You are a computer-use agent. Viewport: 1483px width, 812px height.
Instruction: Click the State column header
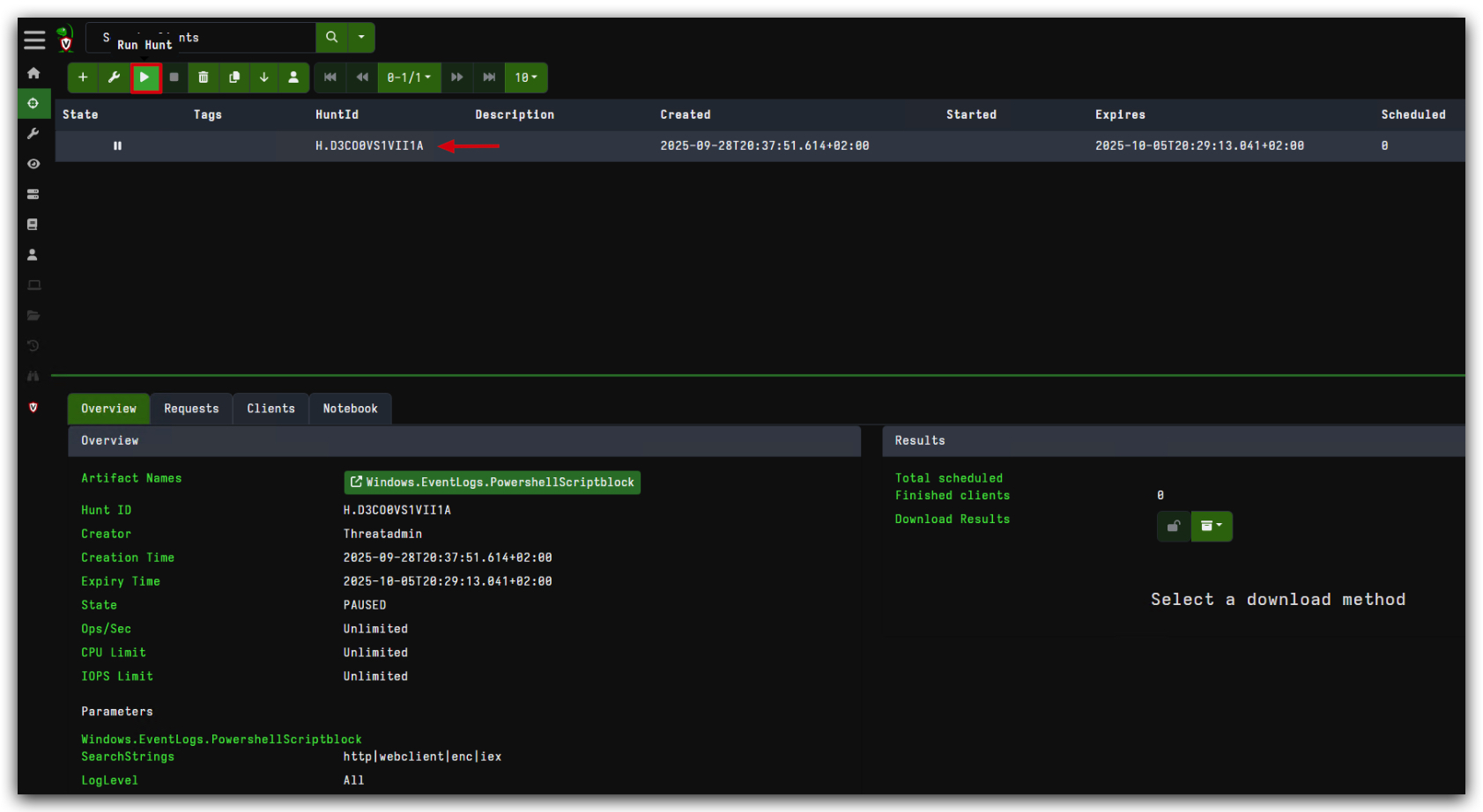80,114
